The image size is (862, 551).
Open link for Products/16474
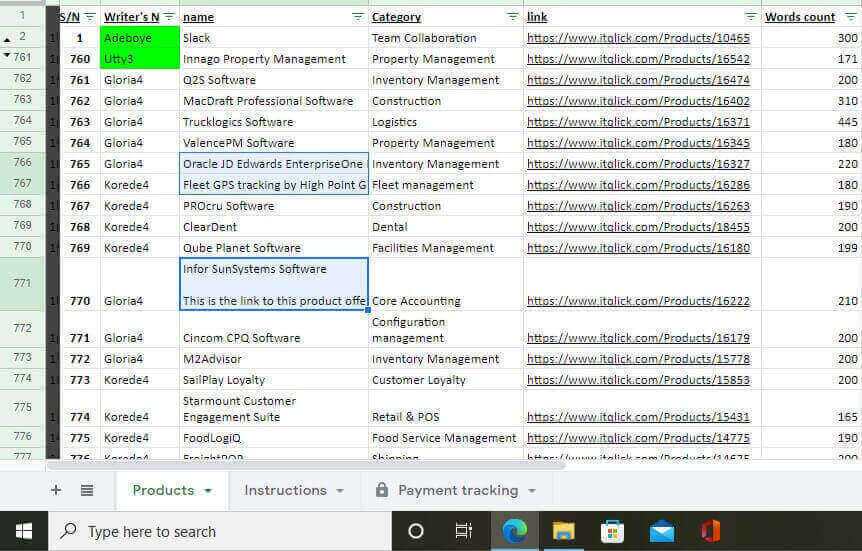(x=638, y=80)
